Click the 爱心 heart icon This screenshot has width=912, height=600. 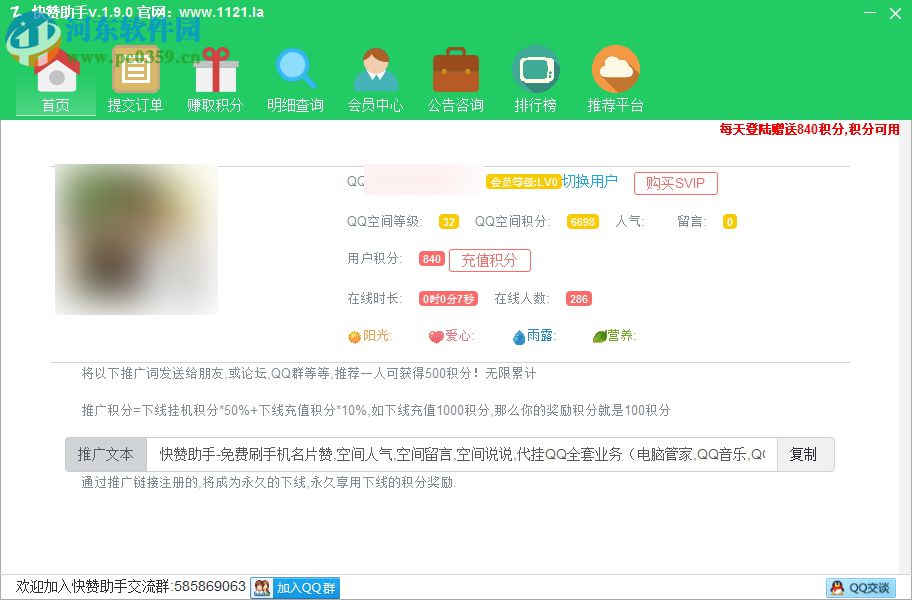coord(436,336)
